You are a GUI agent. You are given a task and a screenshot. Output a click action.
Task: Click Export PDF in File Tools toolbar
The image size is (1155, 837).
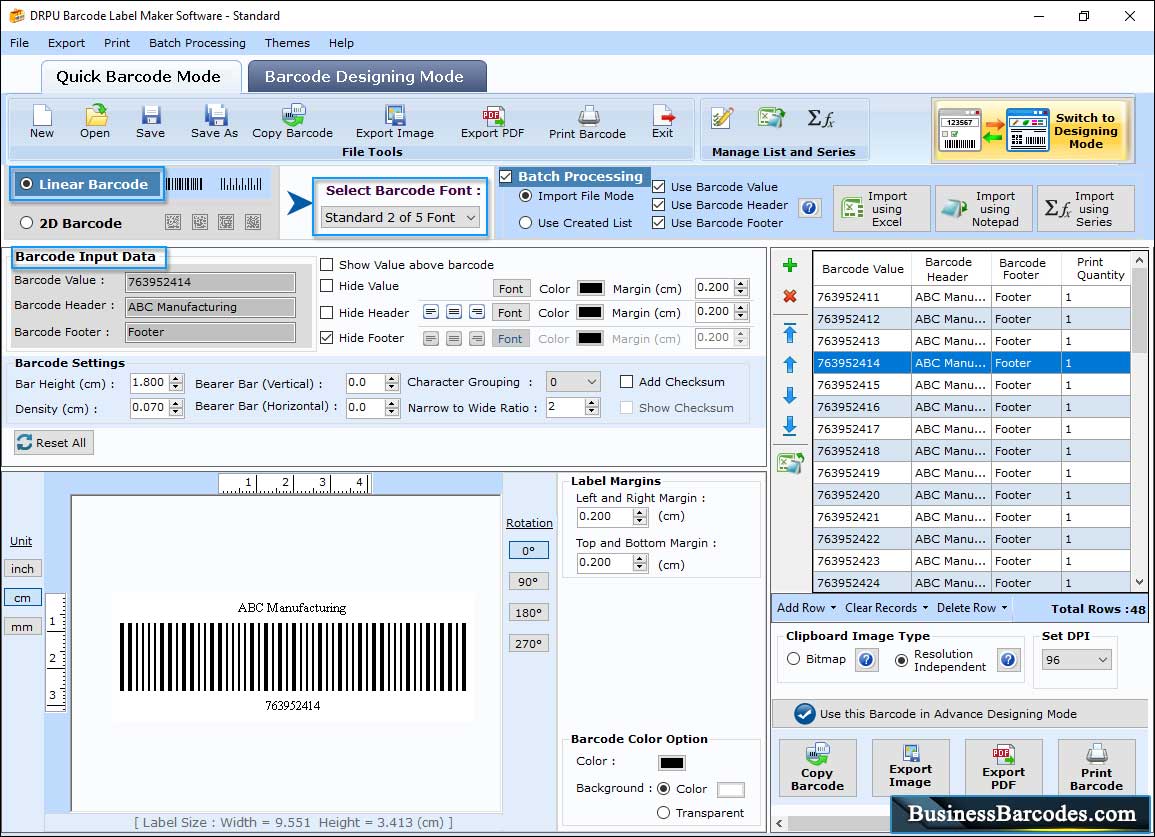(x=493, y=121)
